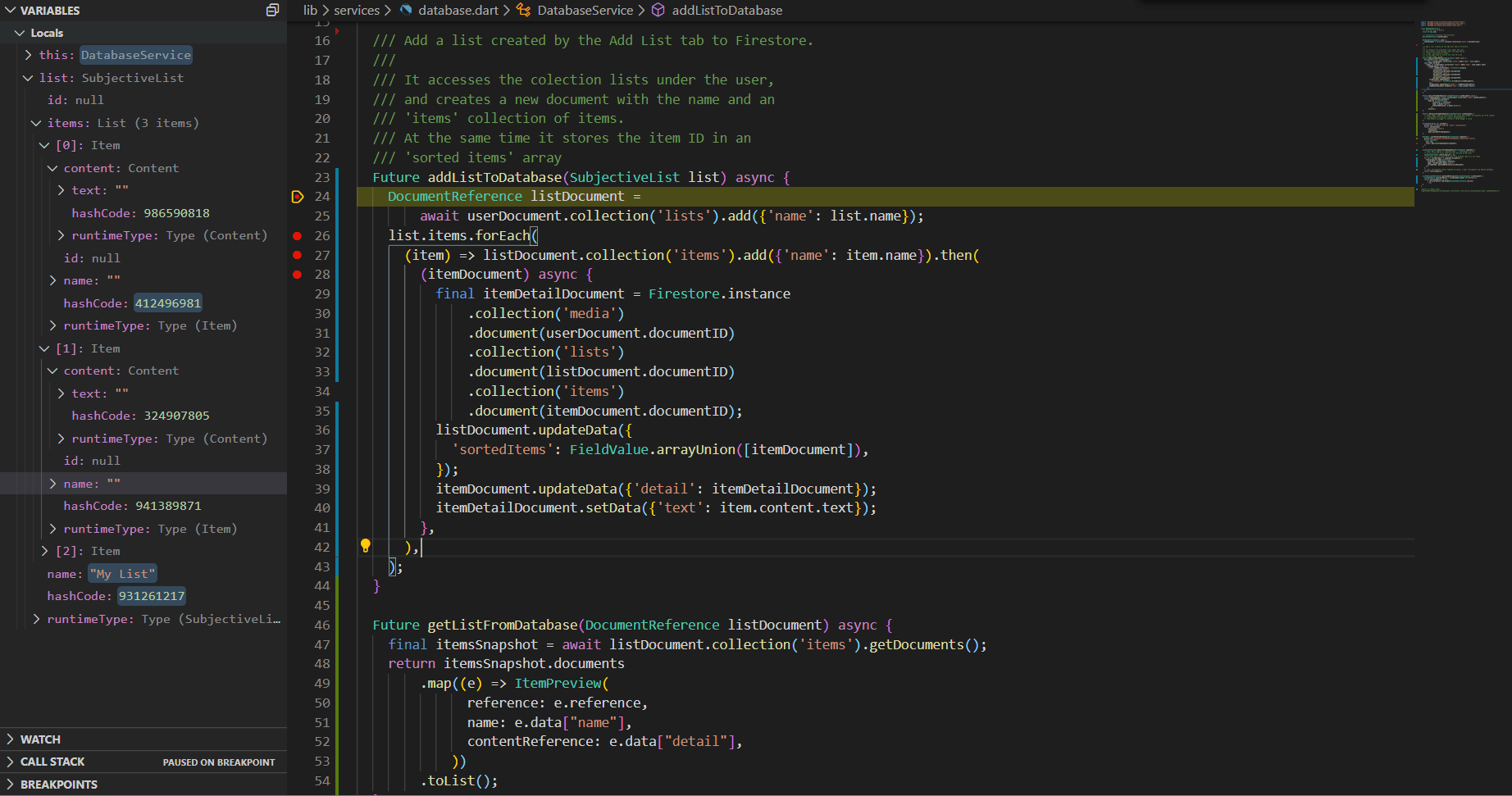
Task: Disable the breakpoint on line 28
Action: tap(297, 274)
